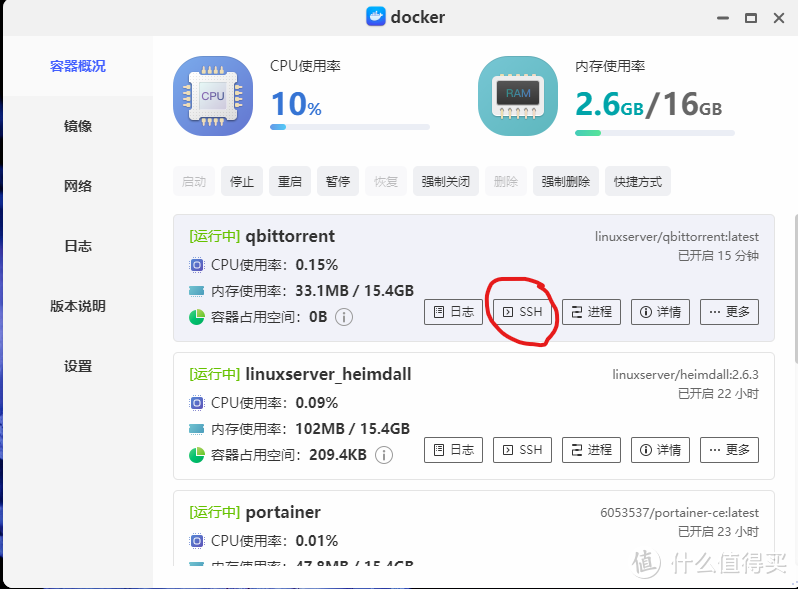Open the 网络 sidebar section
Image resolution: width=798 pixels, height=589 pixels.
click(78, 186)
